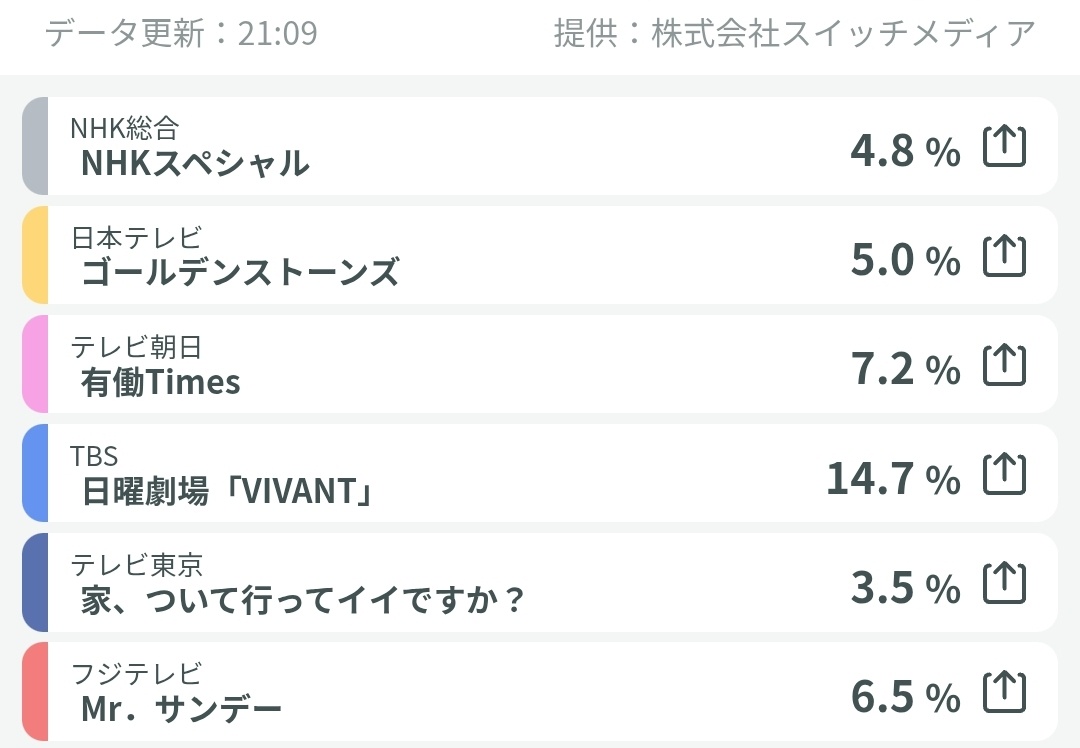Viewport: 1080px width, 748px height.
Task: Click the 14.7 % rating for VIVANT
Action: tap(893, 478)
